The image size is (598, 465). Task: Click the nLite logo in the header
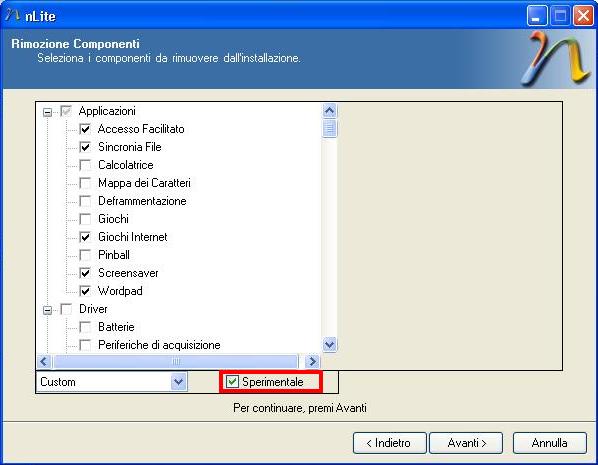[x=556, y=58]
